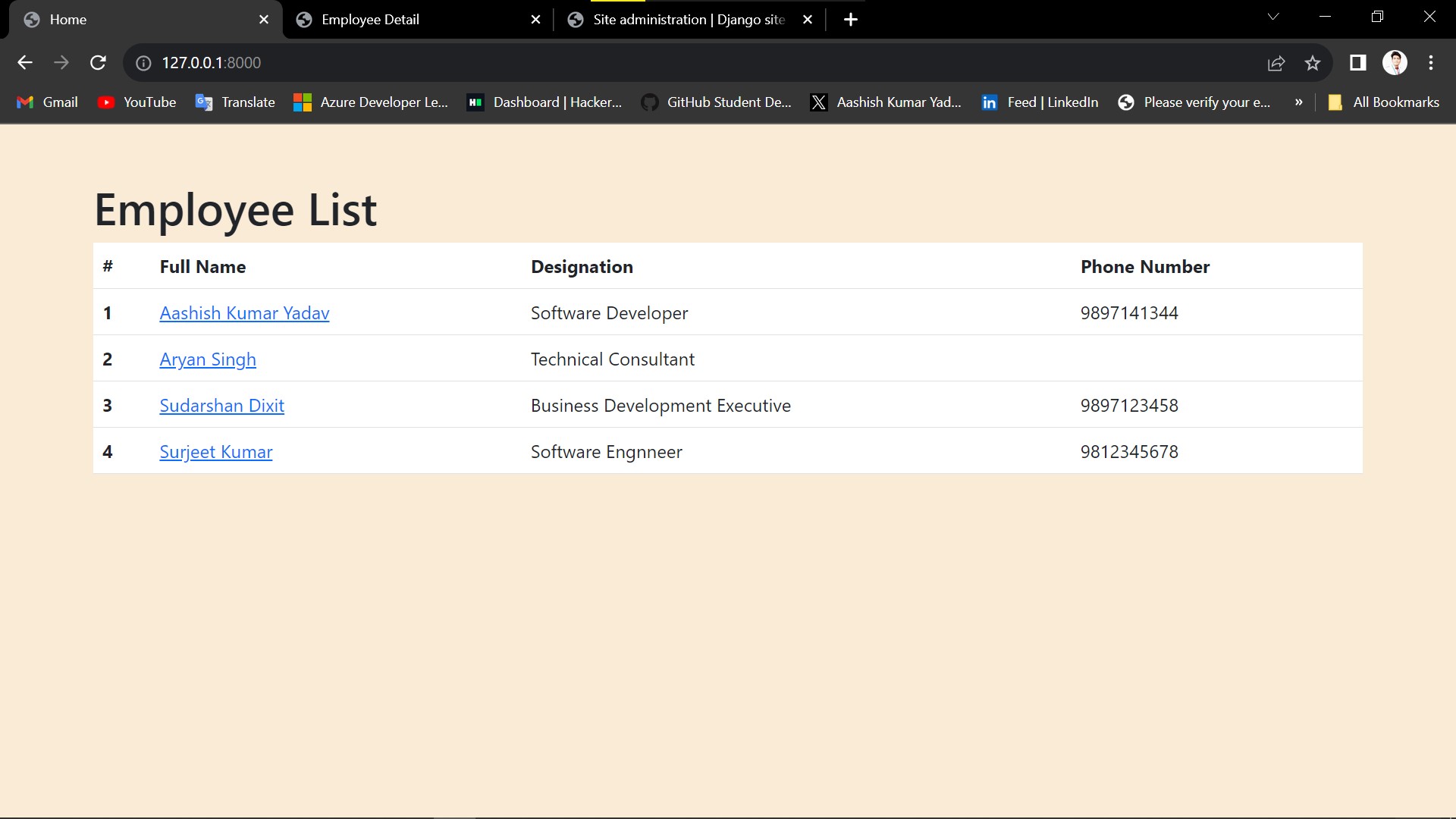The width and height of the screenshot is (1456, 819).
Task: Open the three-dot browser menu
Action: point(1431,63)
